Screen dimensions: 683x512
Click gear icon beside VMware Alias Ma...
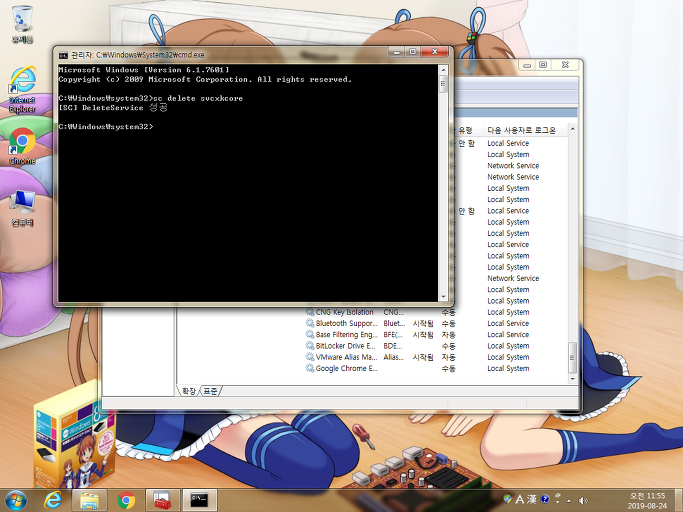click(x=310, y=357)
